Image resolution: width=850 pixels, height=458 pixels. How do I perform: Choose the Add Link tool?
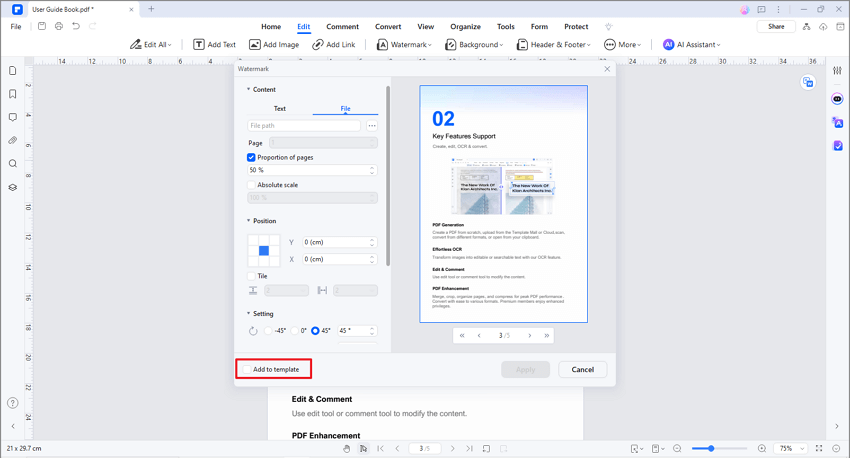(x=334, y=44)
